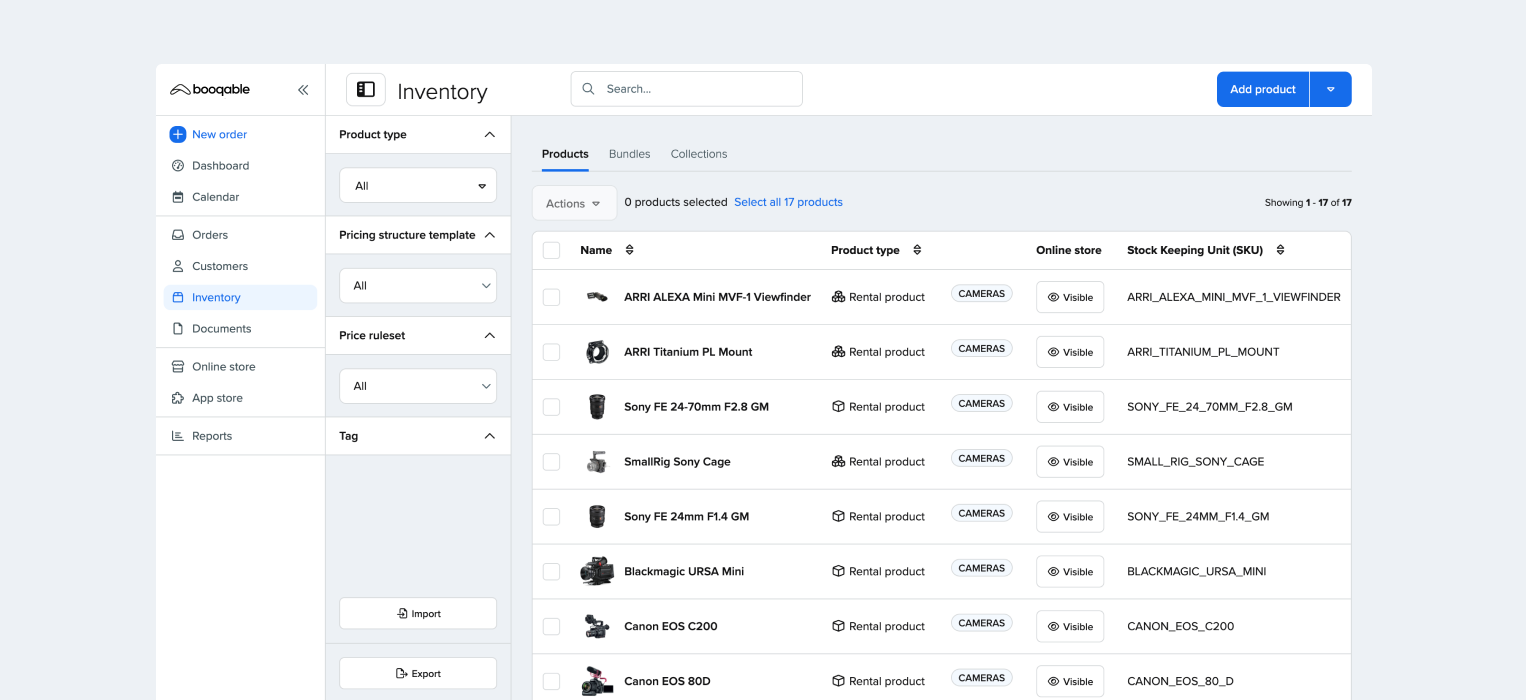The height and width of the screenshot is (700, 1526).
Task: Open the Actions dropdown
Action: coord(574,203)
